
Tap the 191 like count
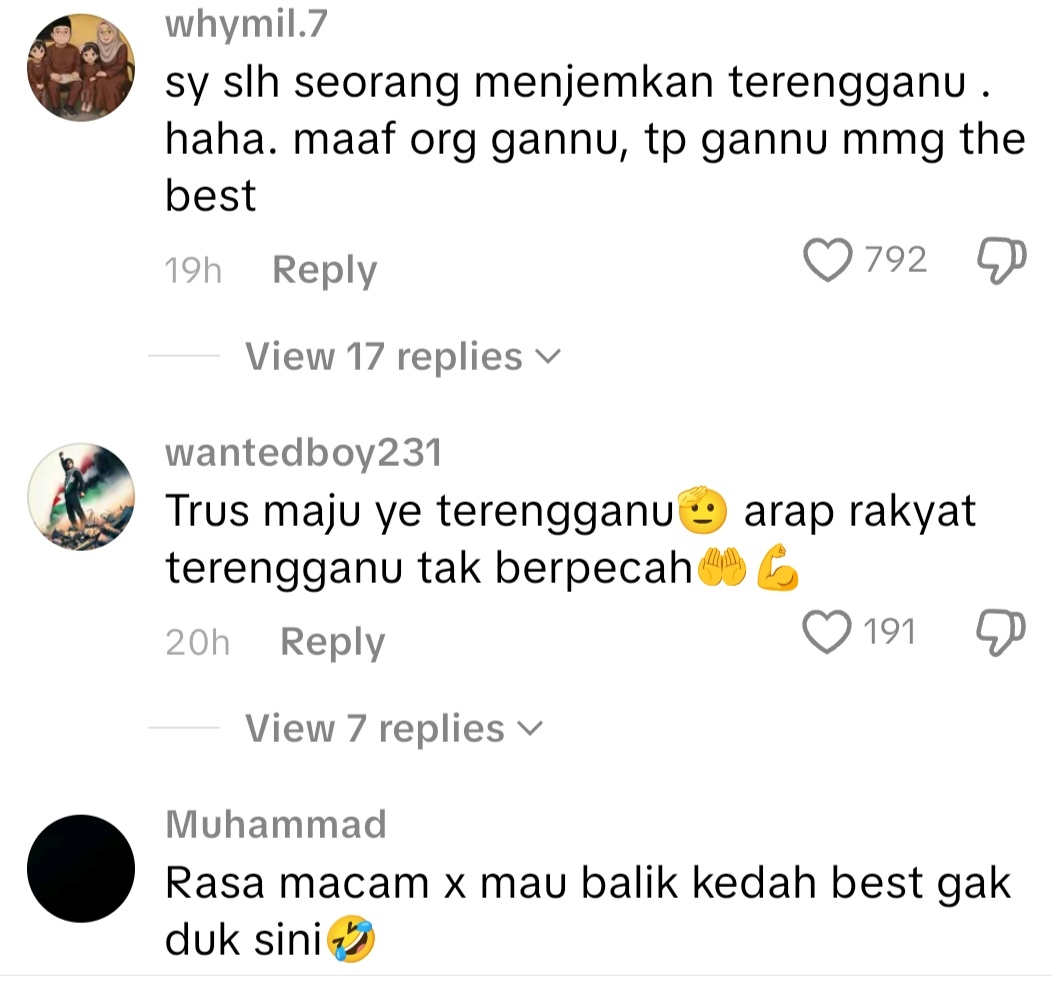click(x=890, y=632)
